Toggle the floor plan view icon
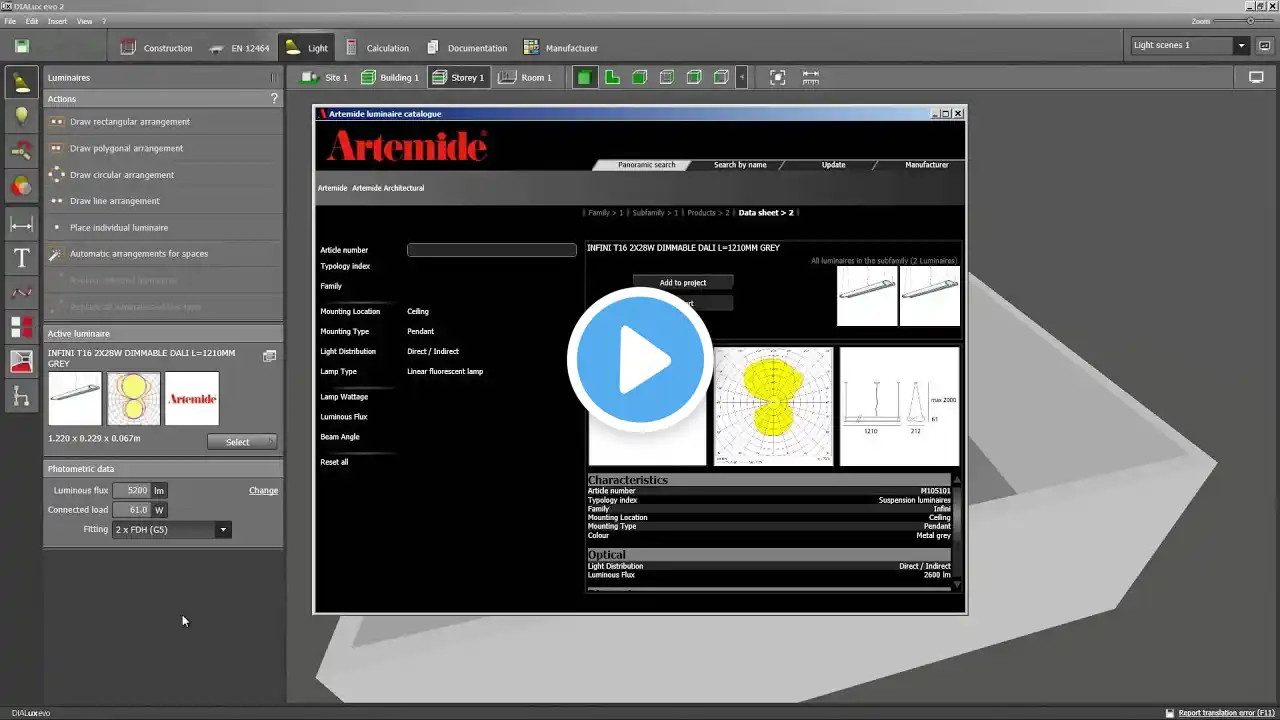This screenshot has width=1280, height=720. pyautogui.click(x=612, y=77)
